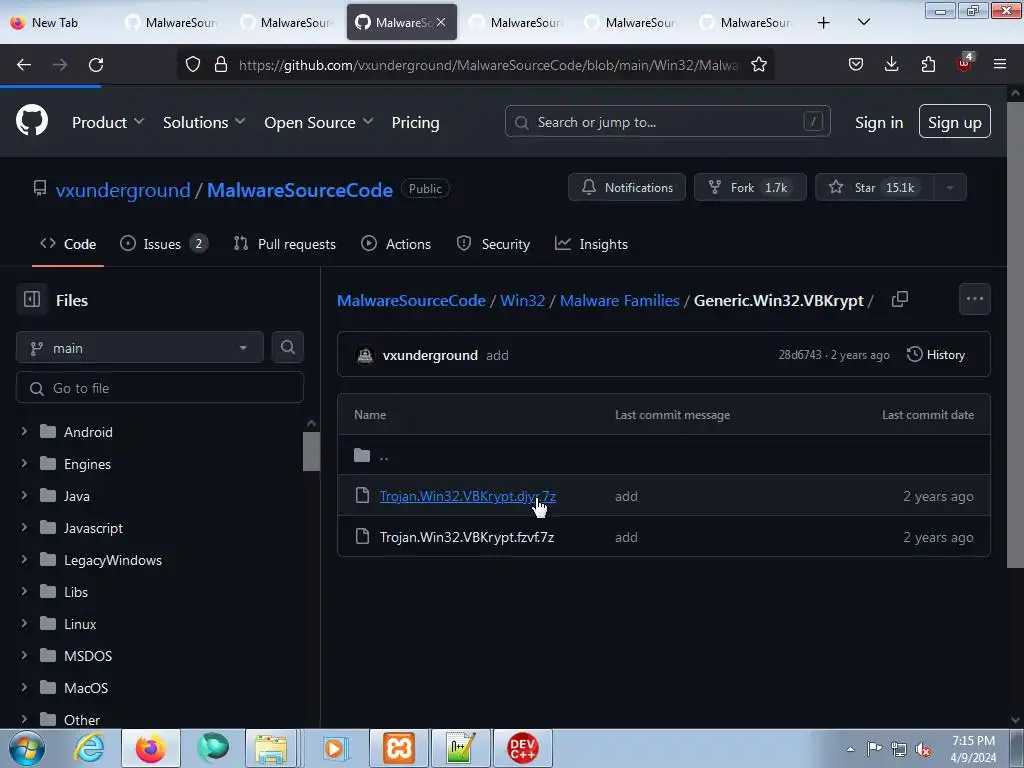Open the Star lists dropdown arrow
Screen dimensions: 1024x768
[x=950, y=187]
